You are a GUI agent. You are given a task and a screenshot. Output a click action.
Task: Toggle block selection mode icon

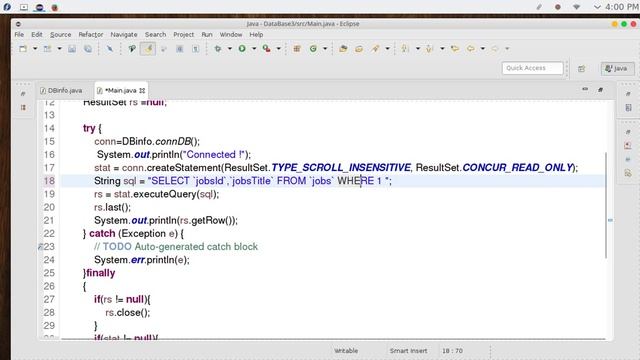tap(180, 49)
